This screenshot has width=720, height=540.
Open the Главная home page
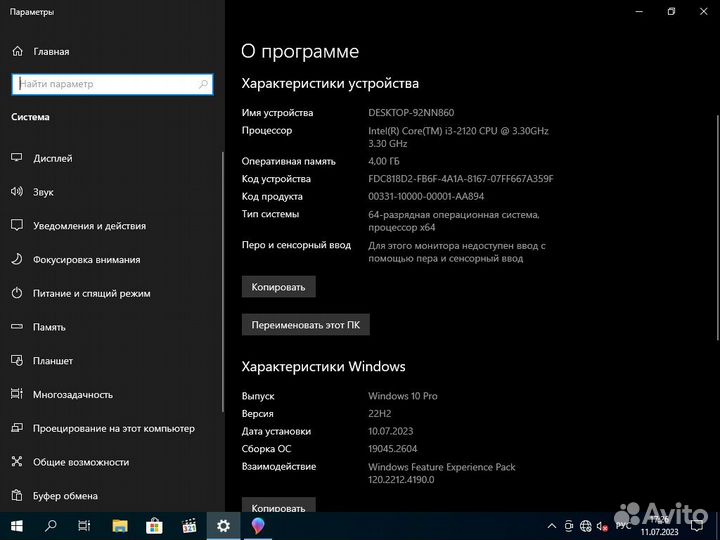(40, 51)
